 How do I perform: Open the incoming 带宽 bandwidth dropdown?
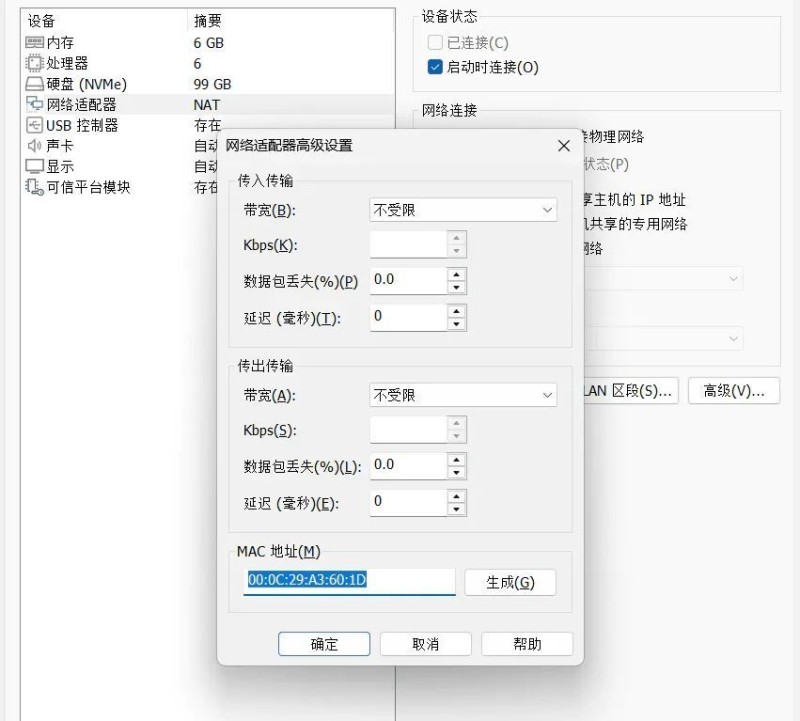tap(460, 210)
